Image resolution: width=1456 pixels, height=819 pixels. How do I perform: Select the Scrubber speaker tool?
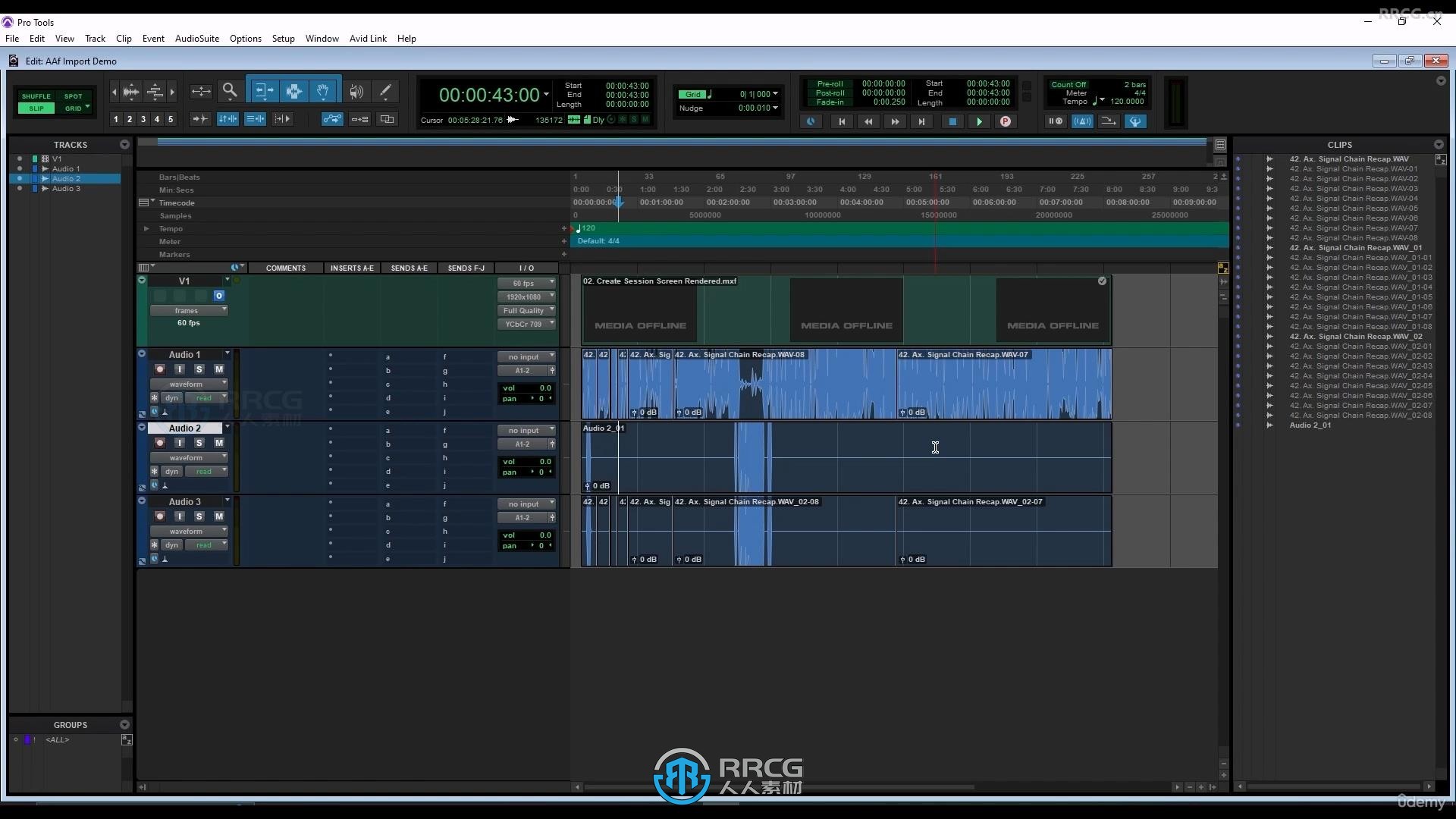356,92
